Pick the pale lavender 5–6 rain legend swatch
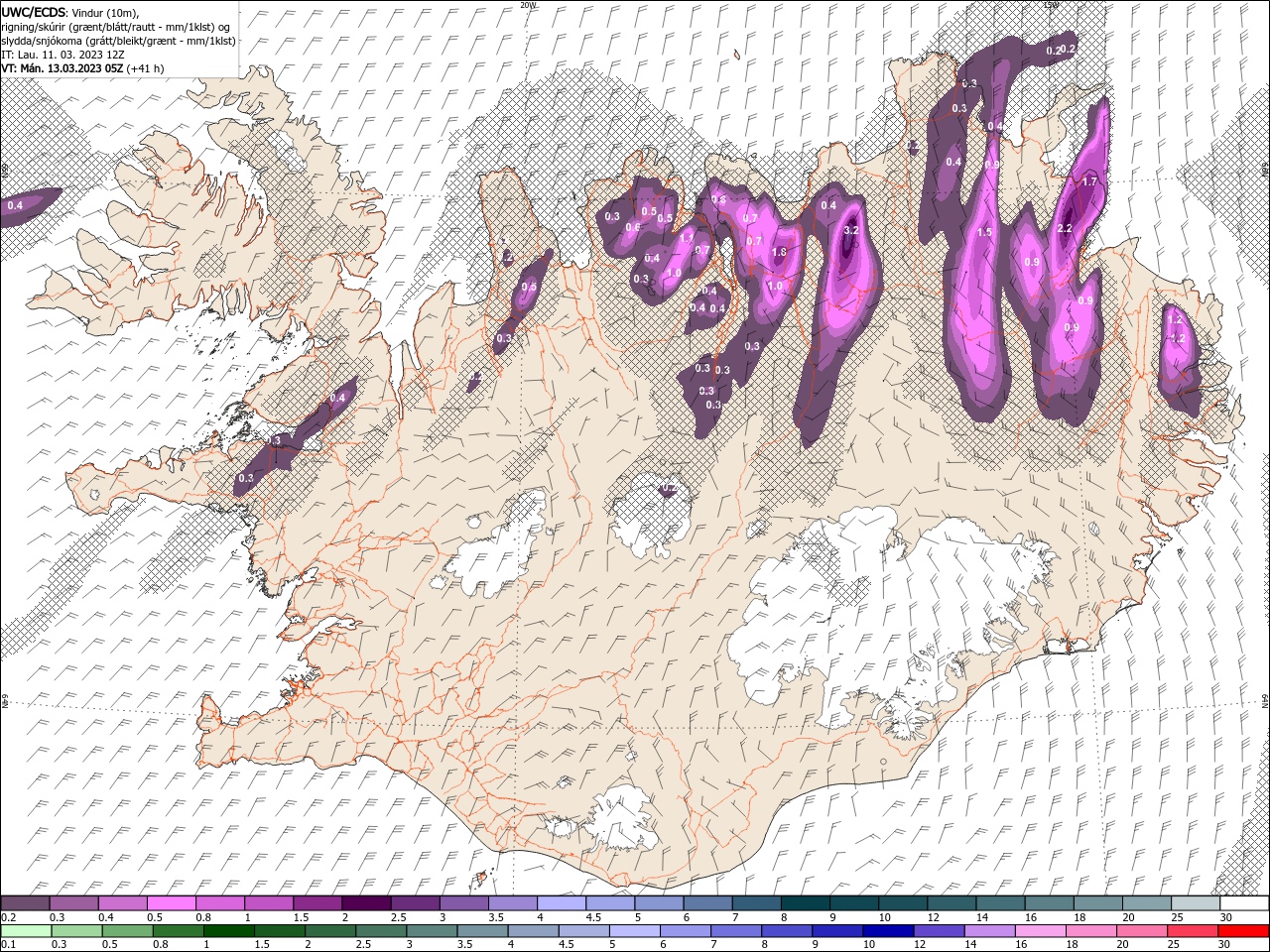Viewport: 1270px width, 952px height. pos(635,931)
